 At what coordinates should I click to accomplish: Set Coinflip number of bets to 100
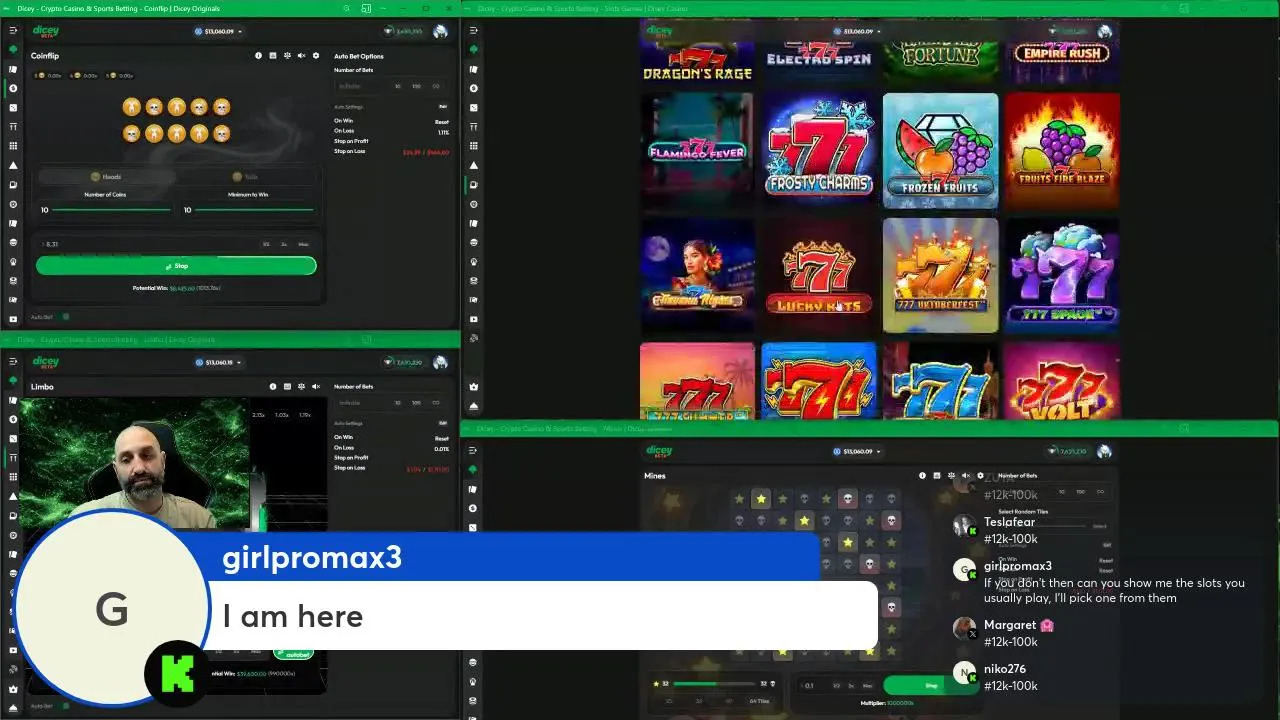[x=418, y=86]
